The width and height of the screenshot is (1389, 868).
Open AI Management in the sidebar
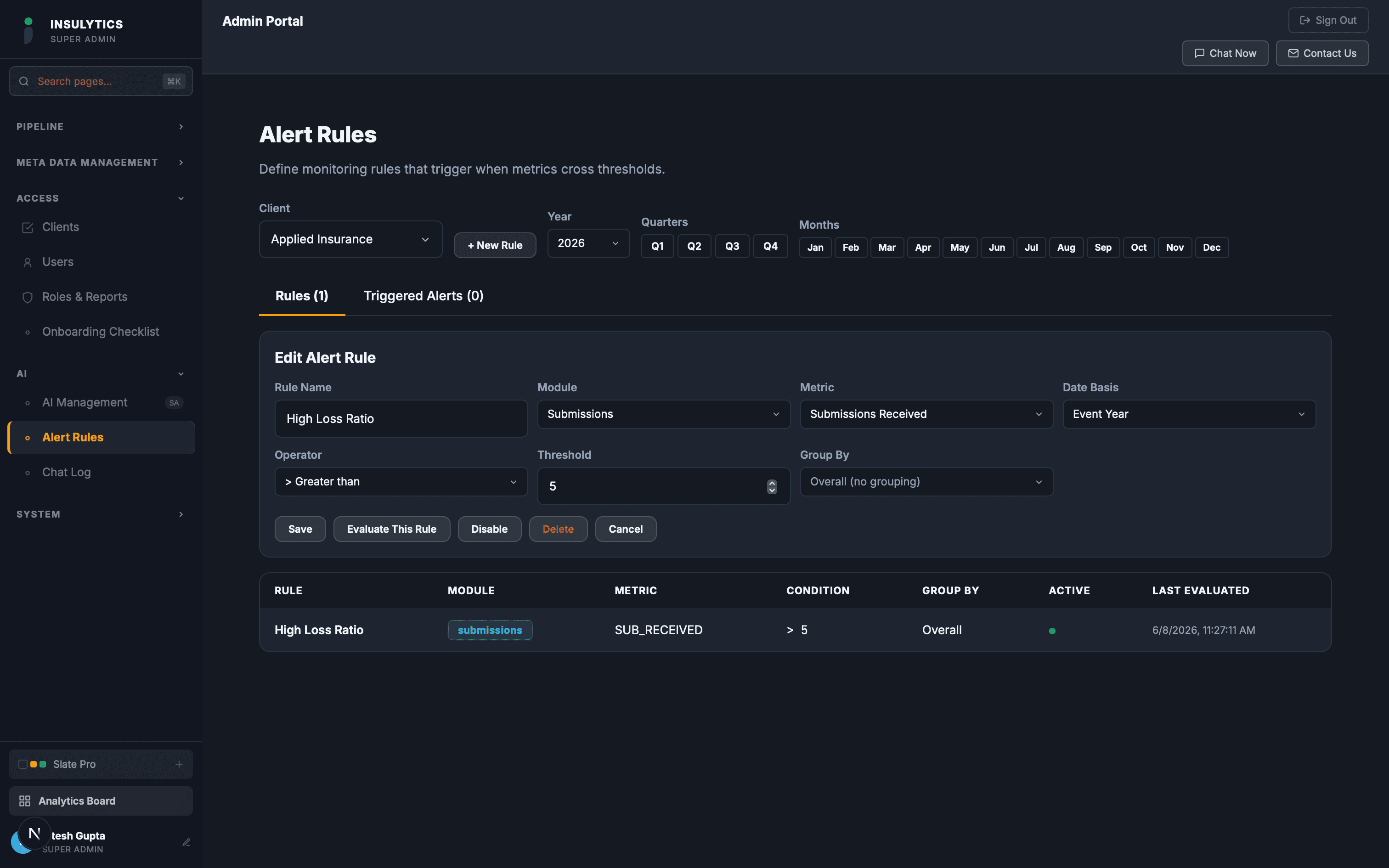(101, 403)
